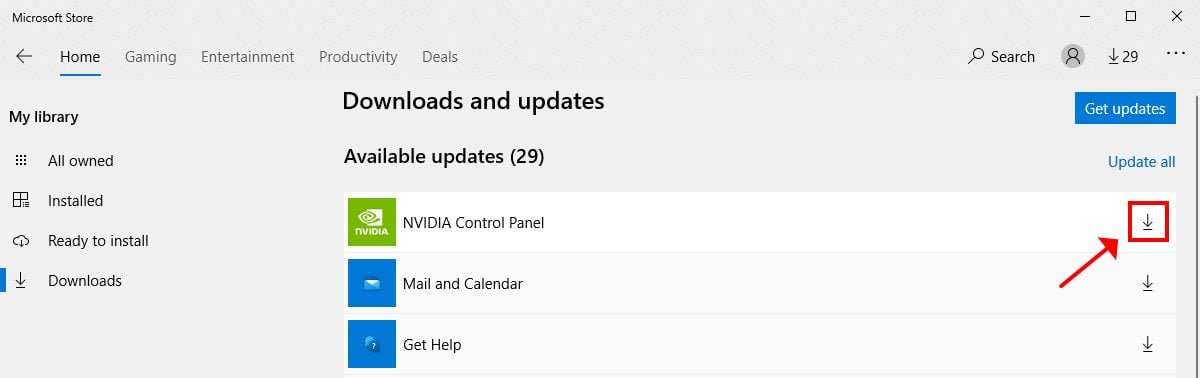The width and height of the screenshot is (1200, 378).
Task: Open the See more ellipsis menu
Action: click(1176, 56)
